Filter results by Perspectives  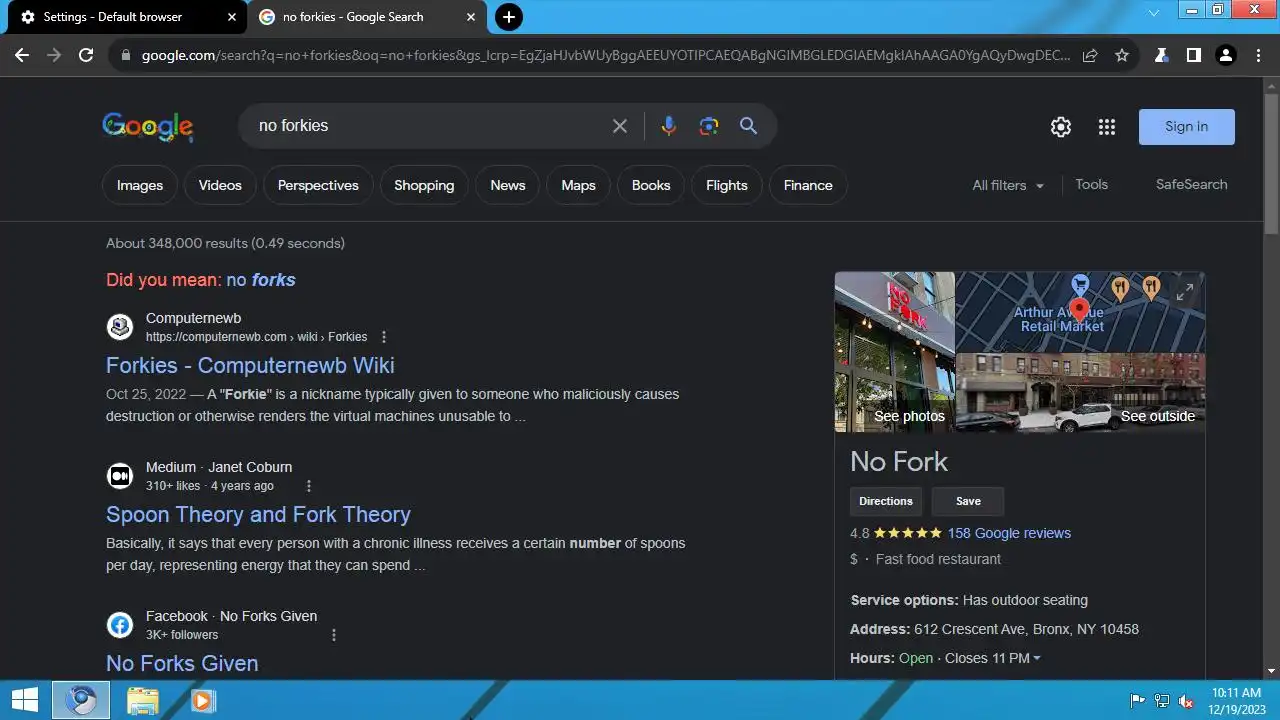(318, 185)
